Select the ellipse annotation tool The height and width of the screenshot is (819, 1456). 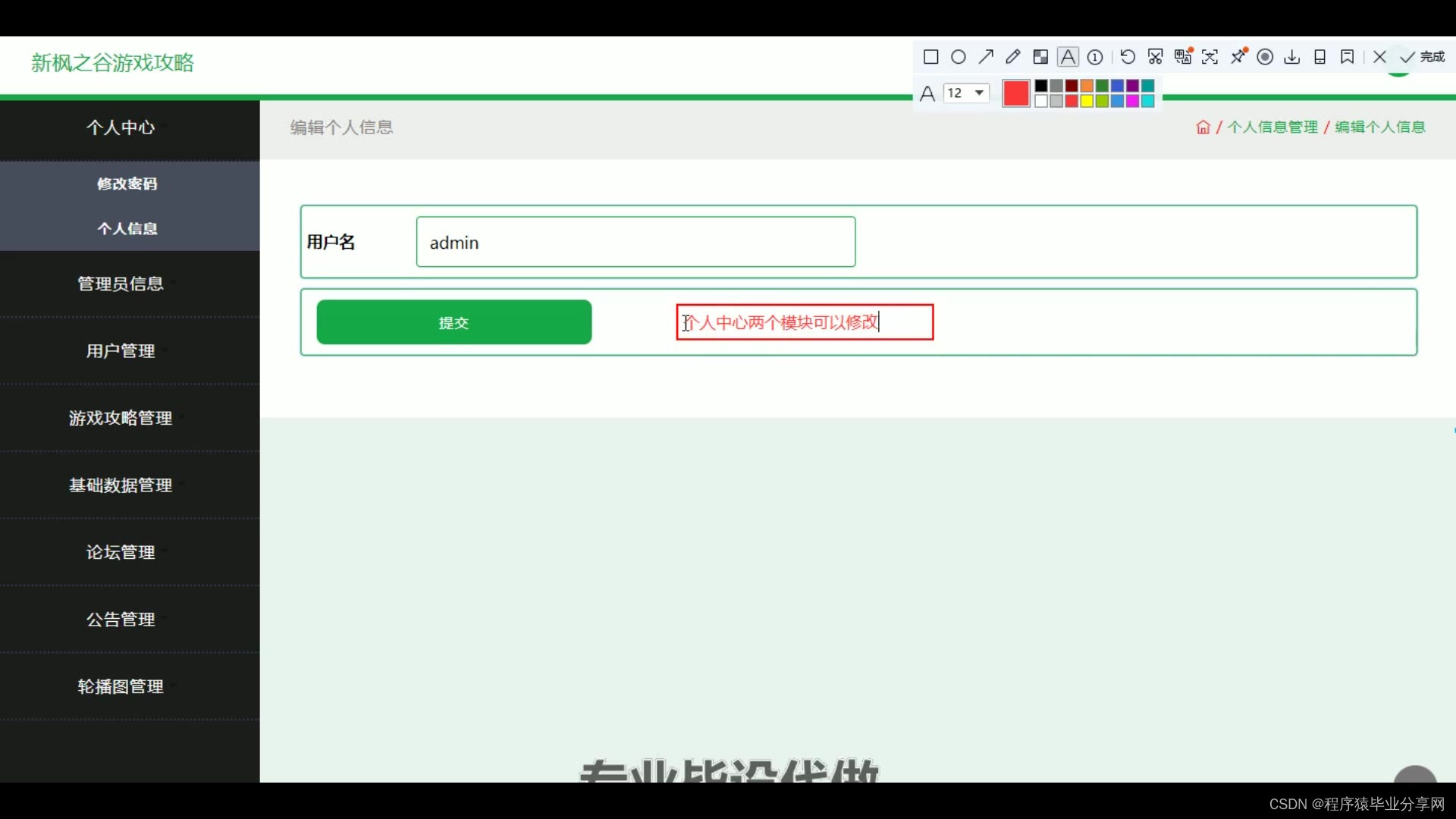[x=959, y=57]
